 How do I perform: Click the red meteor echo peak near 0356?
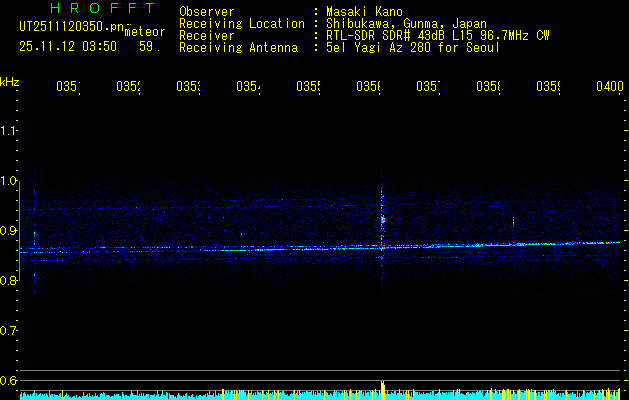point(383,220)
